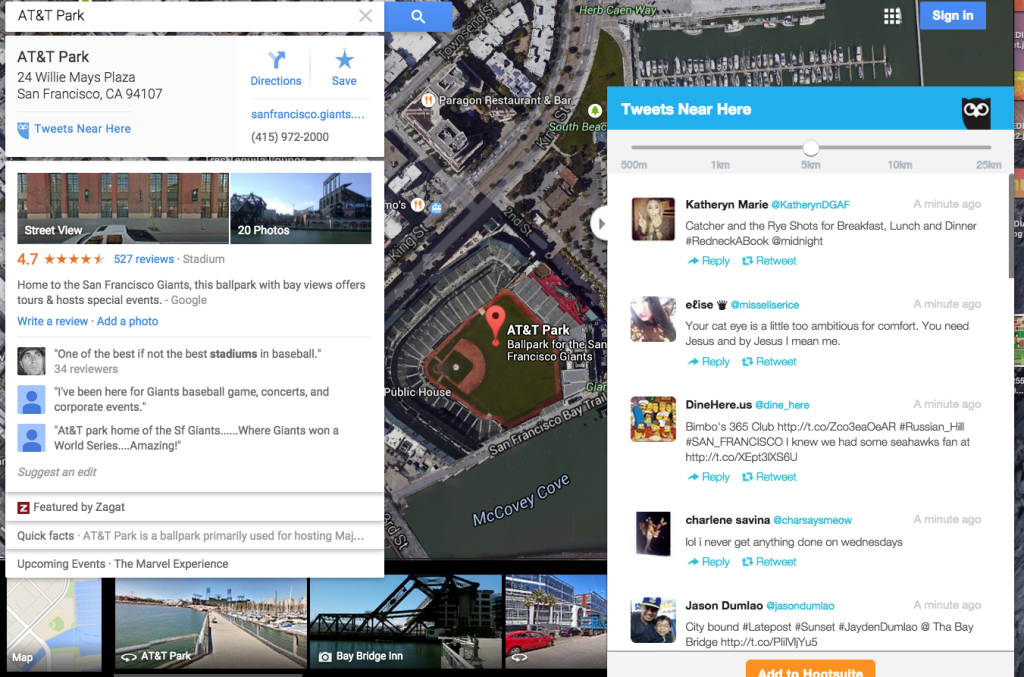Reply to charlene savina's tweet

tap(709, 562)
